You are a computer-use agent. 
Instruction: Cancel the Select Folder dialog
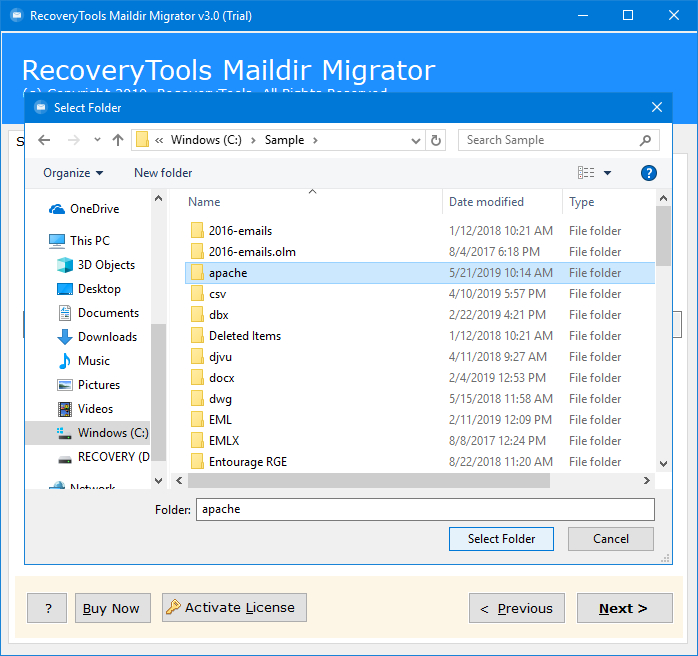pyautogui.click(x=611, y=539)
